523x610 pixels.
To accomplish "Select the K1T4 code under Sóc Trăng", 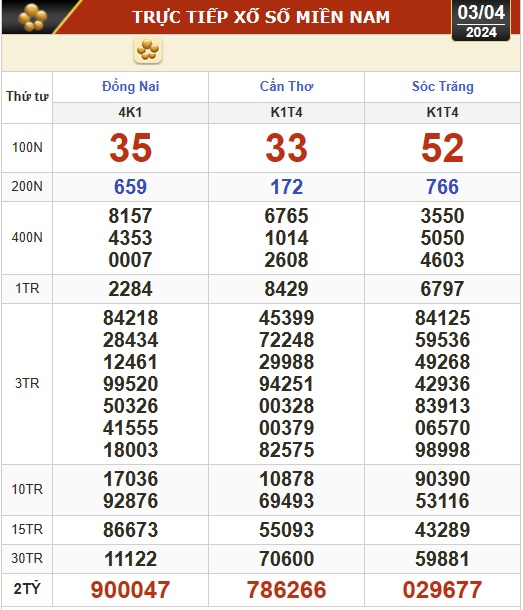I will coord(442,112).
